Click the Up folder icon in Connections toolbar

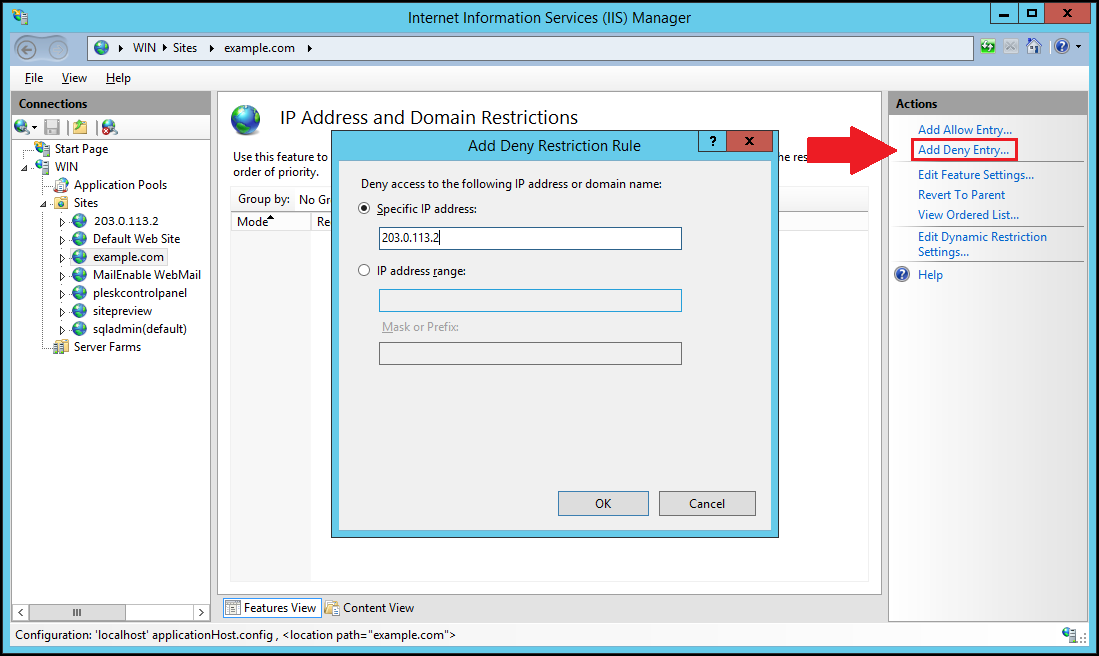pos(80,127)
